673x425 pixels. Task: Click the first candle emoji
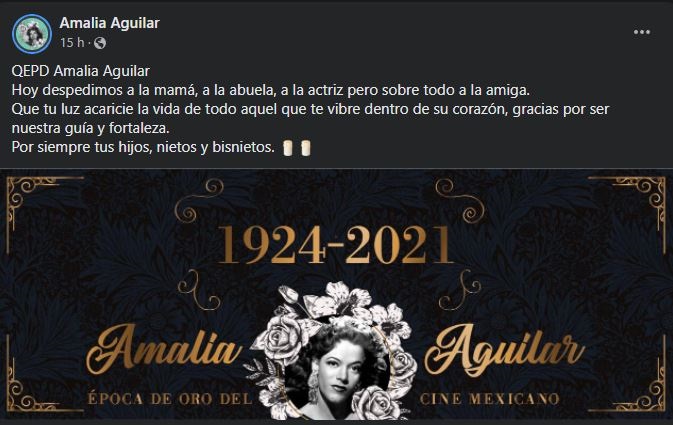click(x=288, y=148)
